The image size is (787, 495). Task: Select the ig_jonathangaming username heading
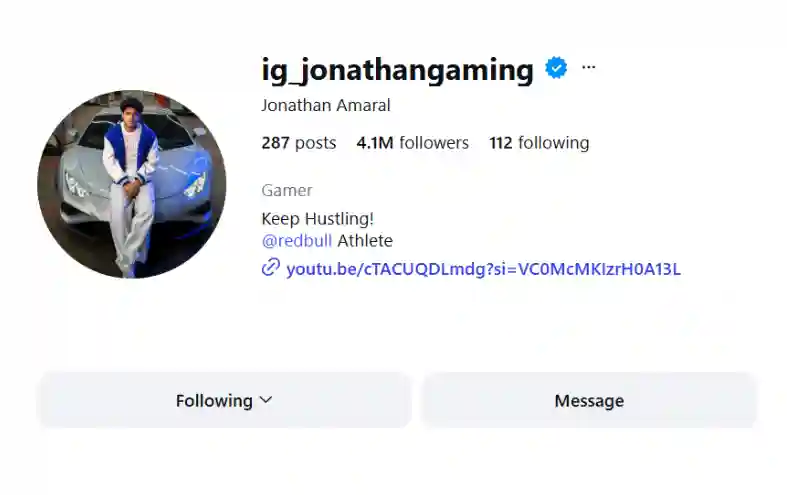398,70
